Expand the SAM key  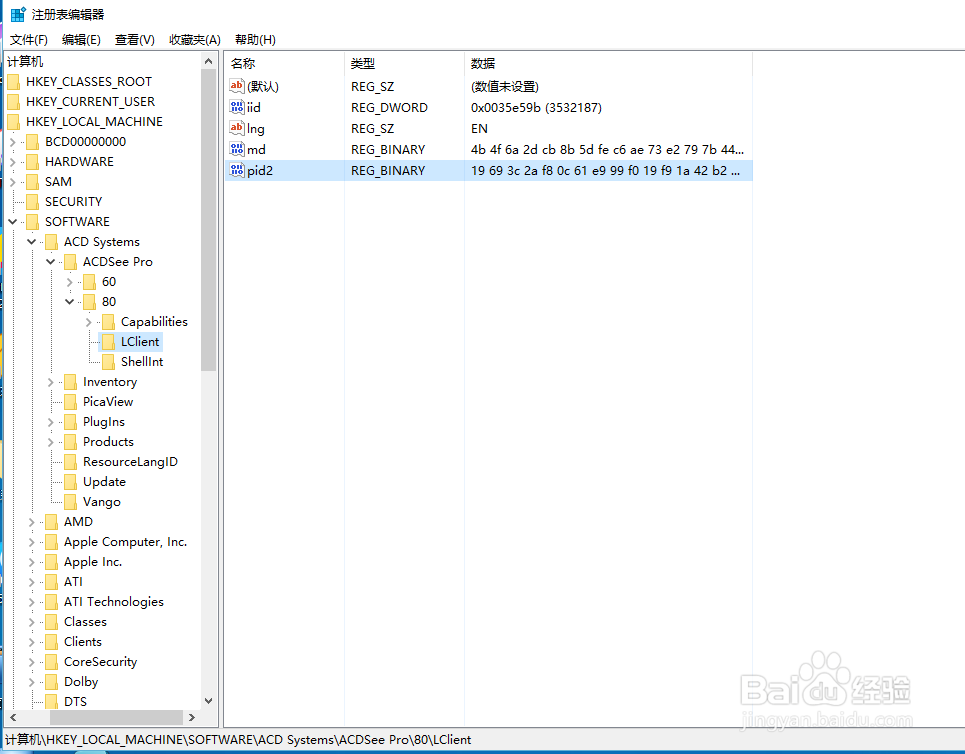click(13, 182)
